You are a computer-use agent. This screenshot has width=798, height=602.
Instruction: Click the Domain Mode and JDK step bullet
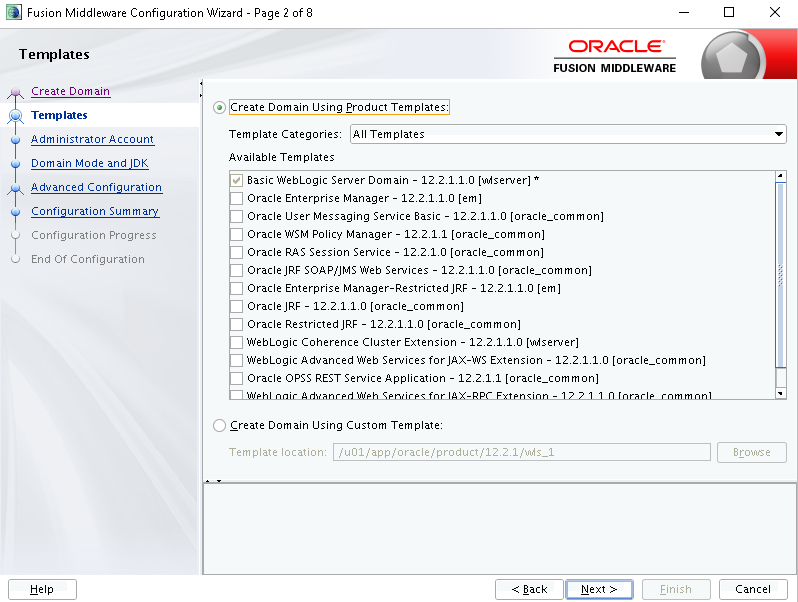(x=15, y=163)
